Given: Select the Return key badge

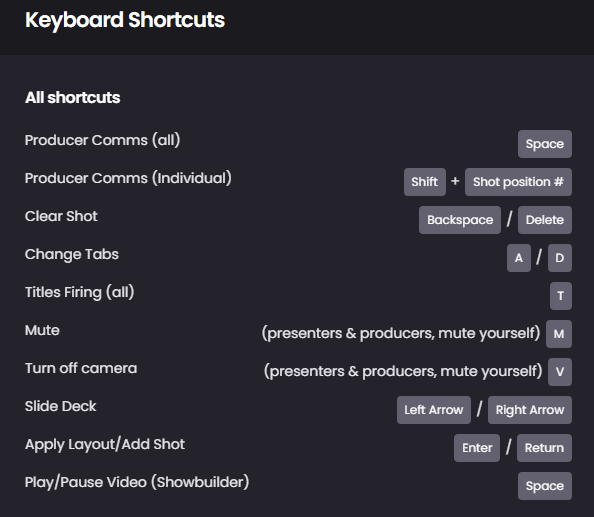Looking at the screenshot, I should [x=544, y=448].
